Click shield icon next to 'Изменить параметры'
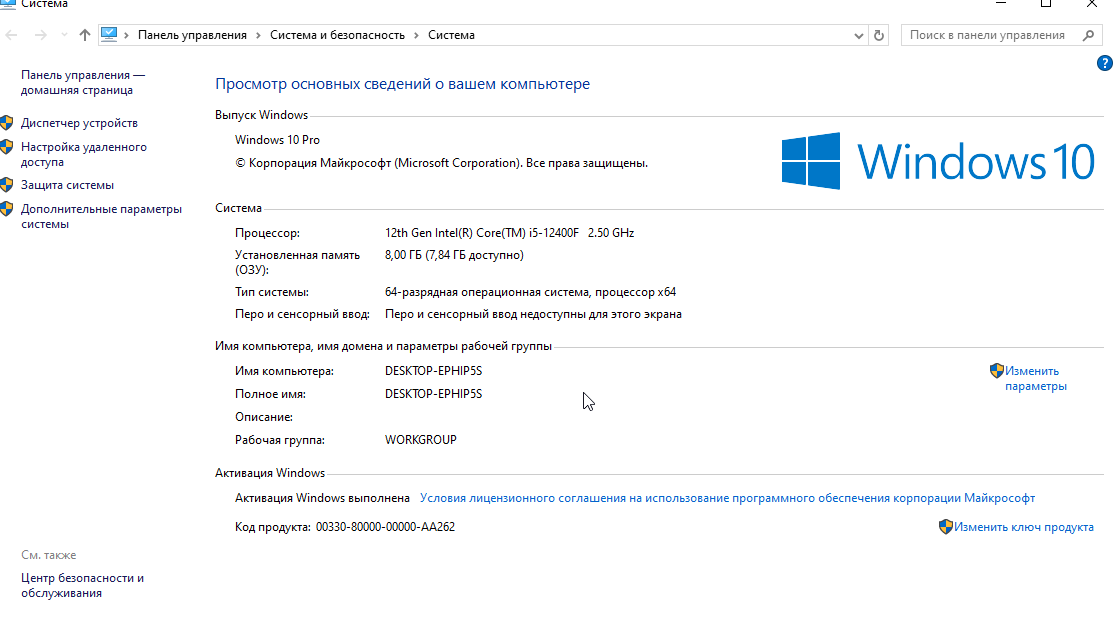Image resolution: width=1113 pixels, height=620 pixels. pos(997,371)
